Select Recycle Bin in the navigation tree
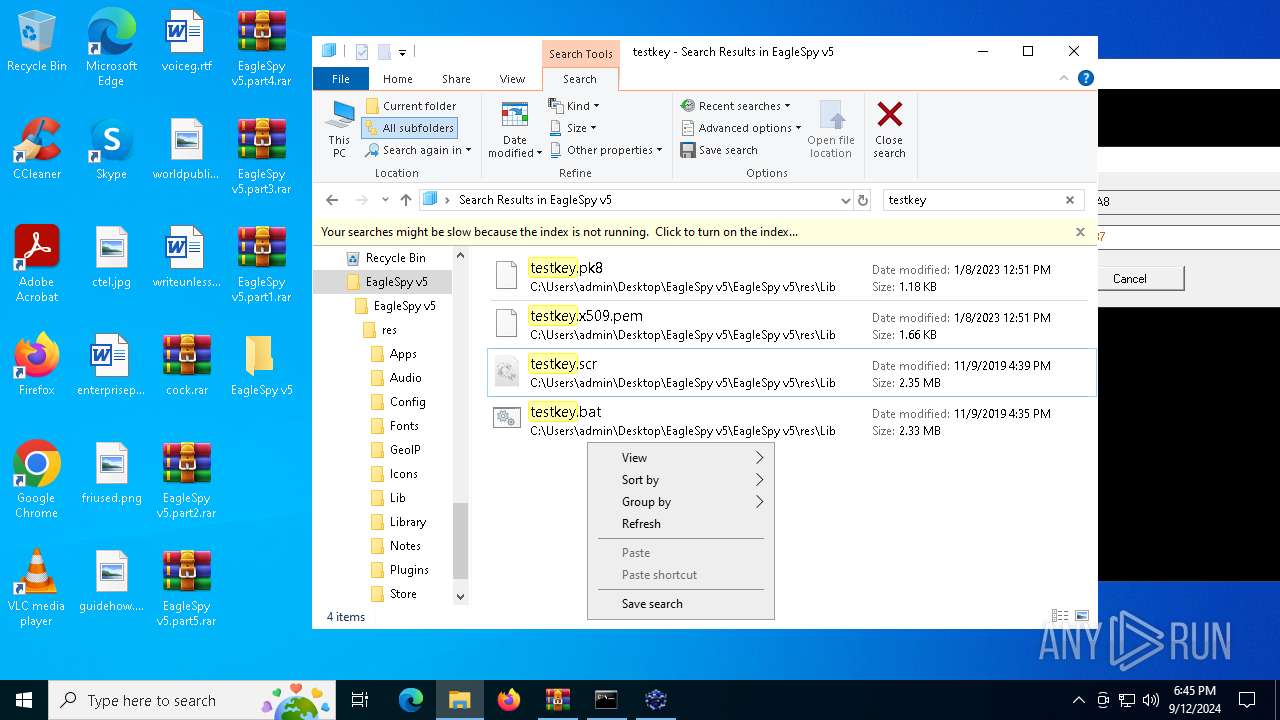Screen dimensions: 1280x720 pyautogui.click(x=385, y=258)
